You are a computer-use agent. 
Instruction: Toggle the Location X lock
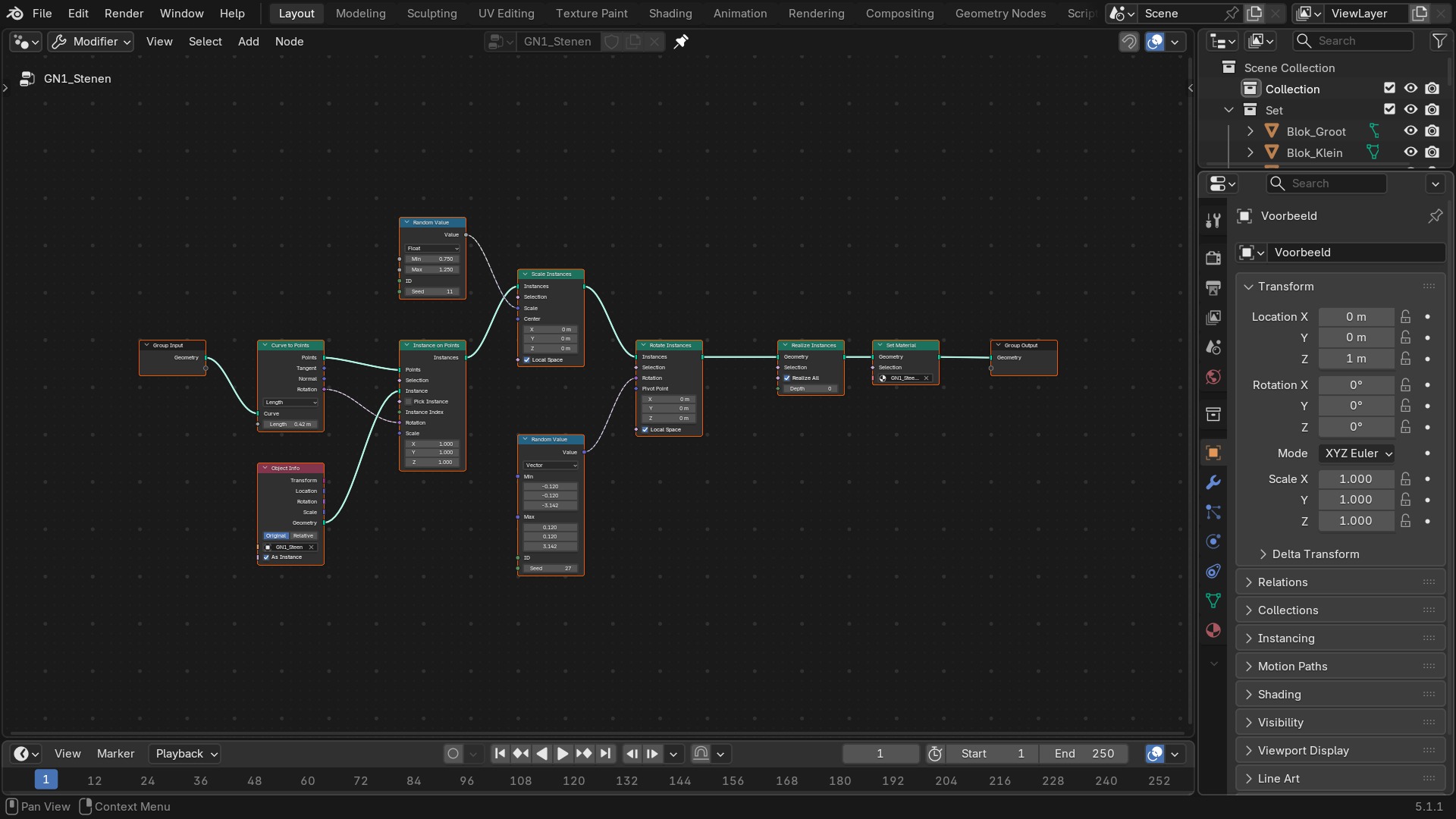click(x=1405, y=317)
